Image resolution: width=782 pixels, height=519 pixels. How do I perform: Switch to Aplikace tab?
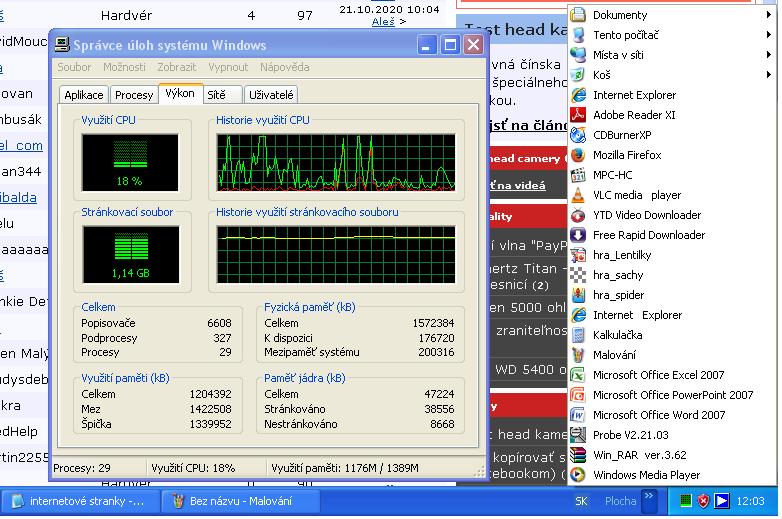point(84,95)
